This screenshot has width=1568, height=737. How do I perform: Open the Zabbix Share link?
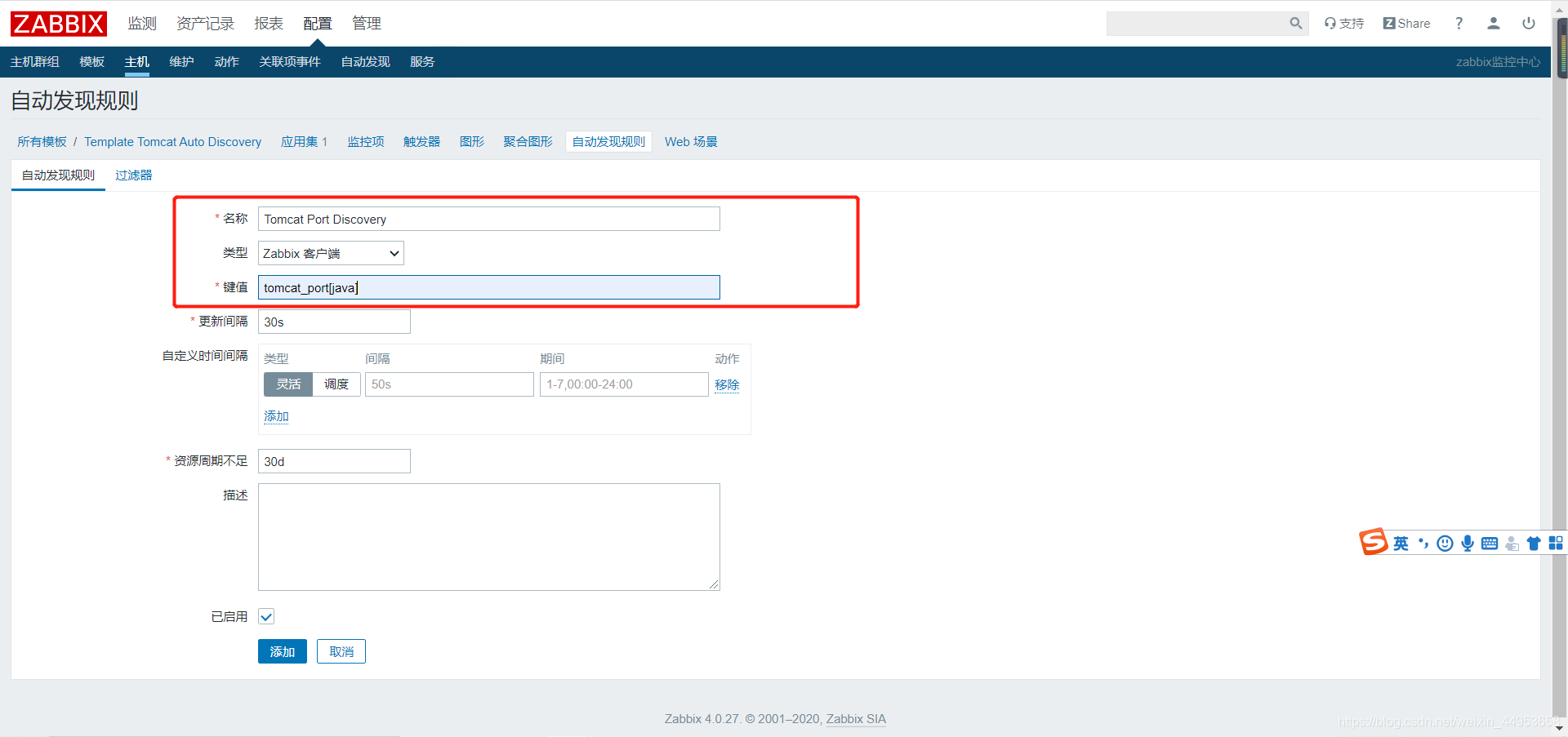tap(1406, 24)
